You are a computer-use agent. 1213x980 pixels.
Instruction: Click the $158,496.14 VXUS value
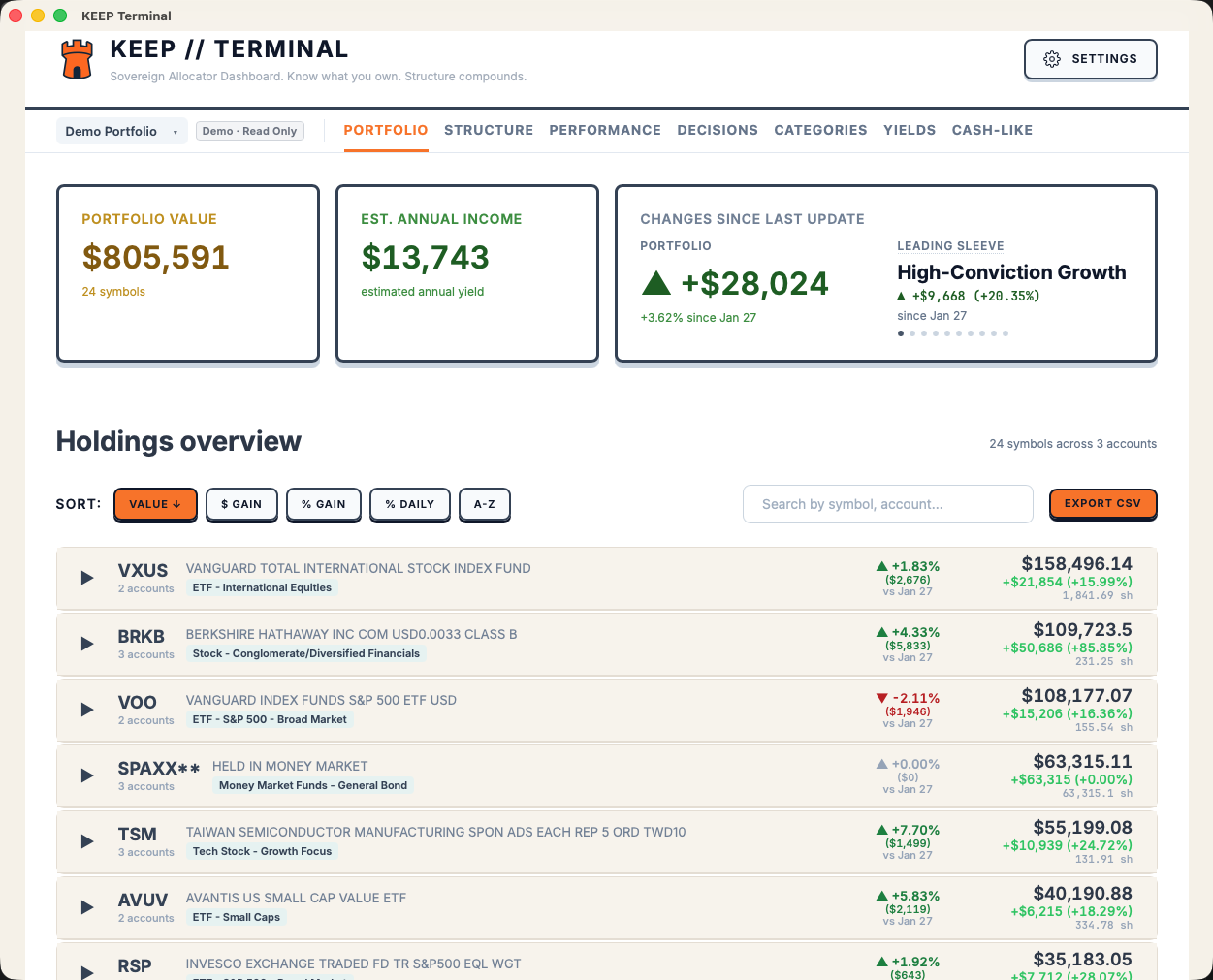1077,563
